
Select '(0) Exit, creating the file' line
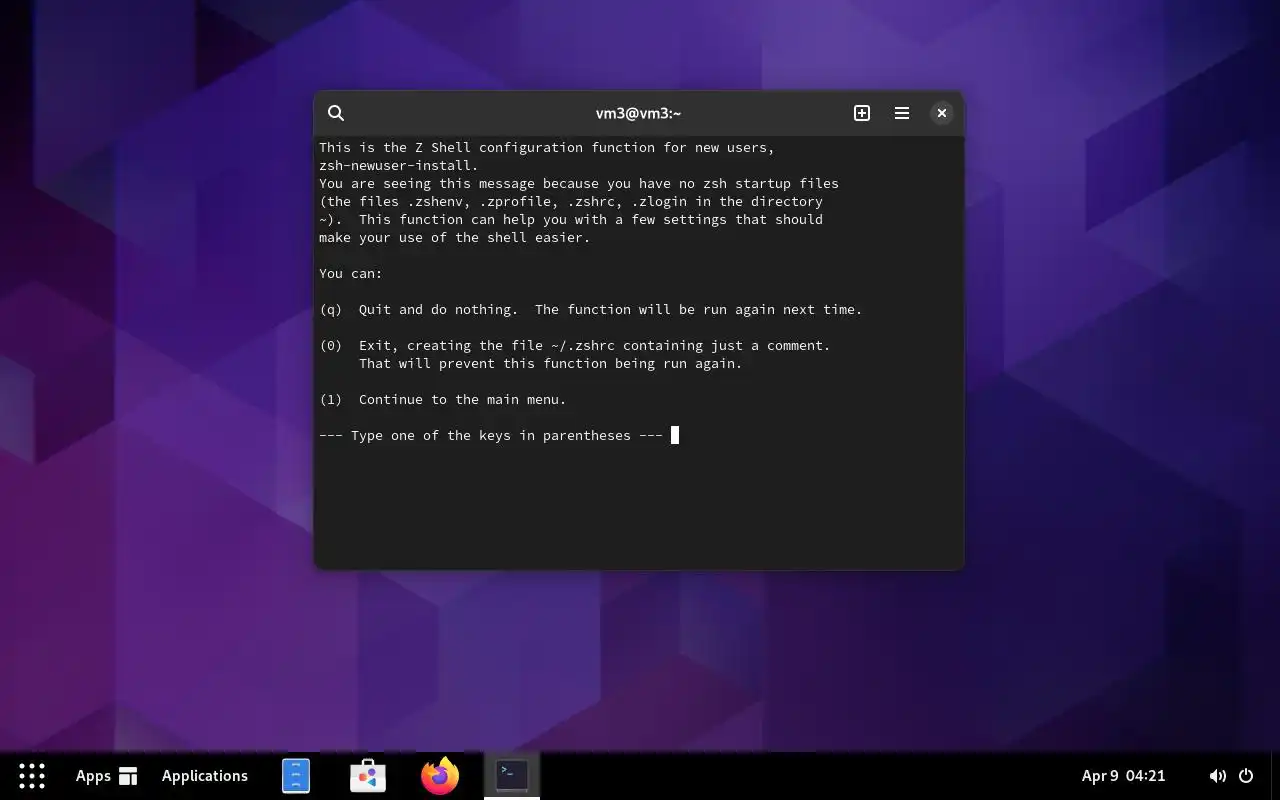[x=575, y=345]
